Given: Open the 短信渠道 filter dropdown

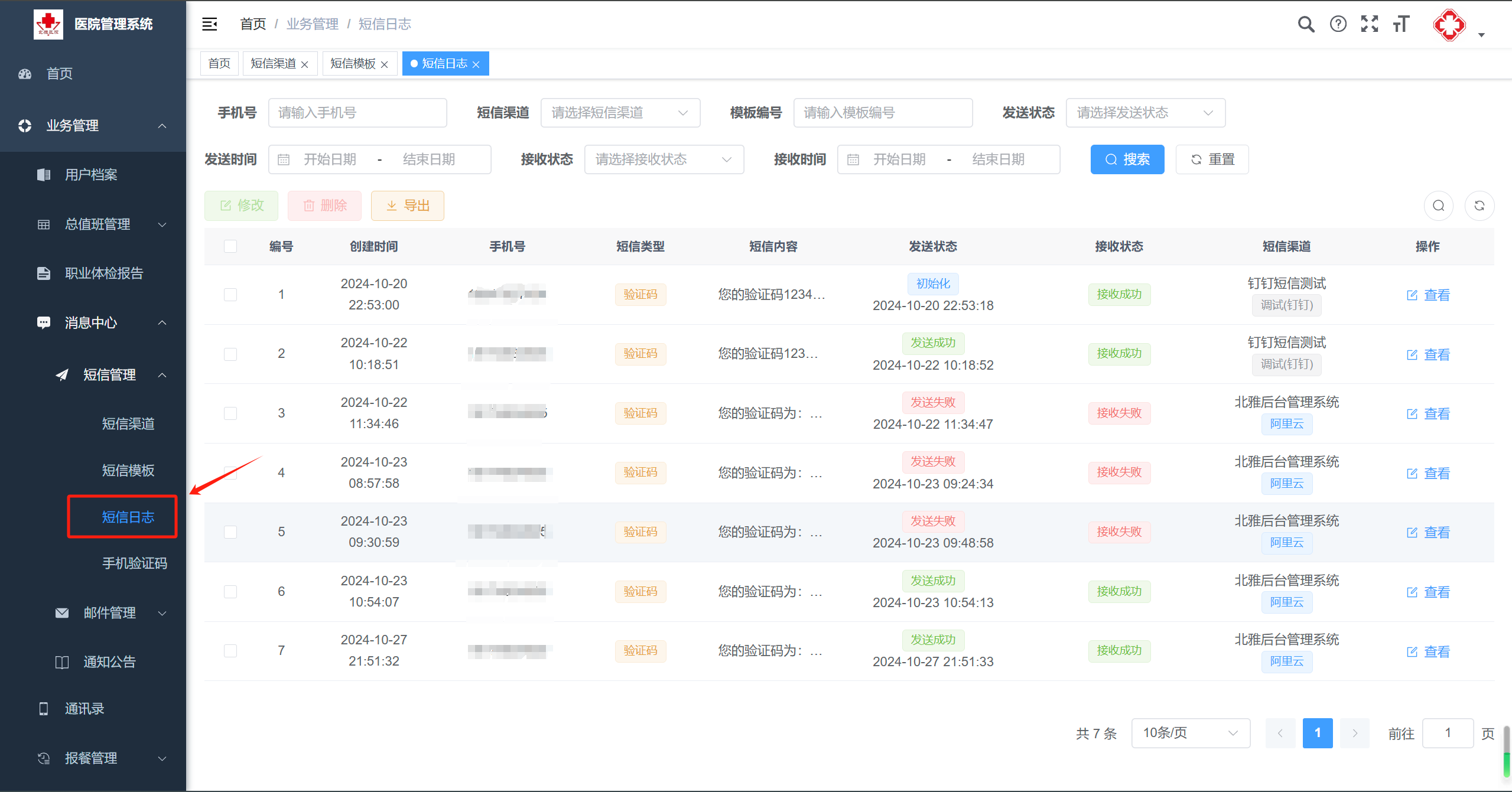Looking at the screenshot, I should 620,113.
